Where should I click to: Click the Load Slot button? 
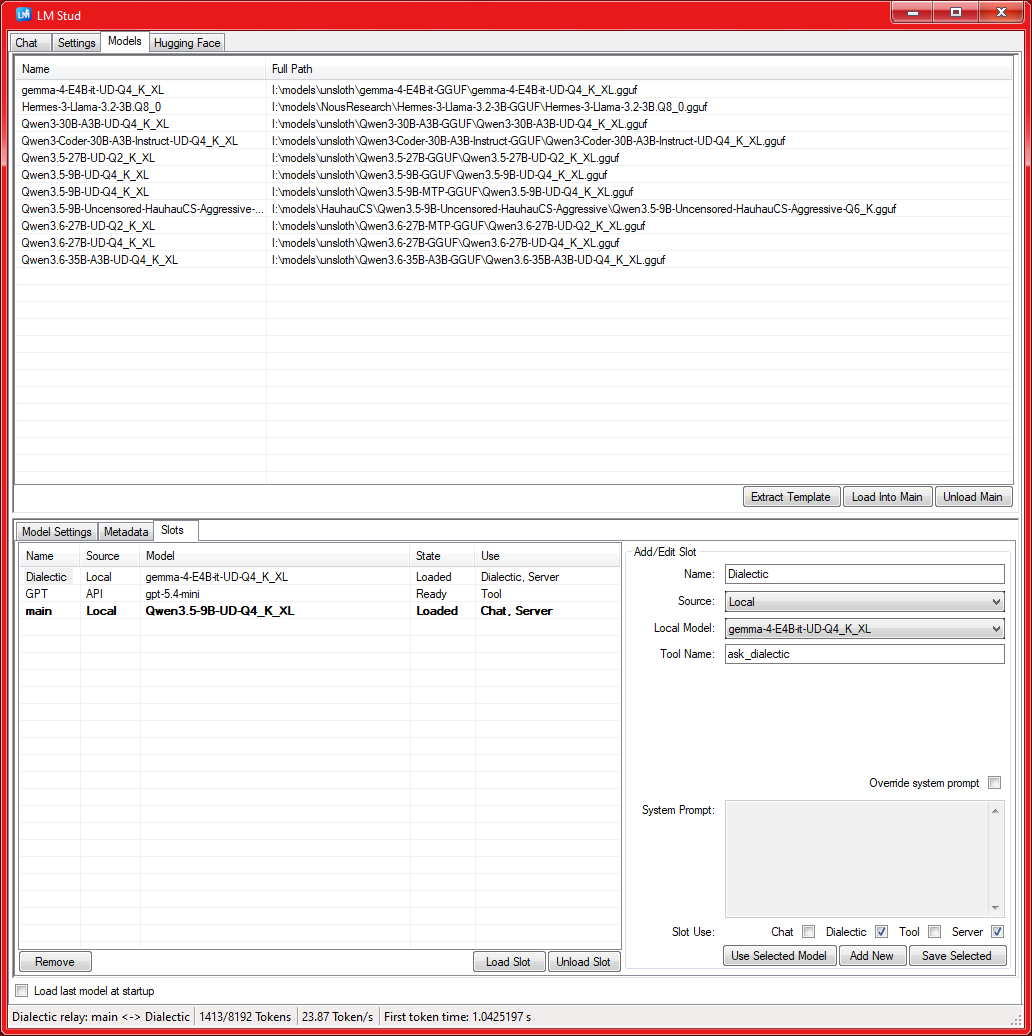(x=509, y=962)
